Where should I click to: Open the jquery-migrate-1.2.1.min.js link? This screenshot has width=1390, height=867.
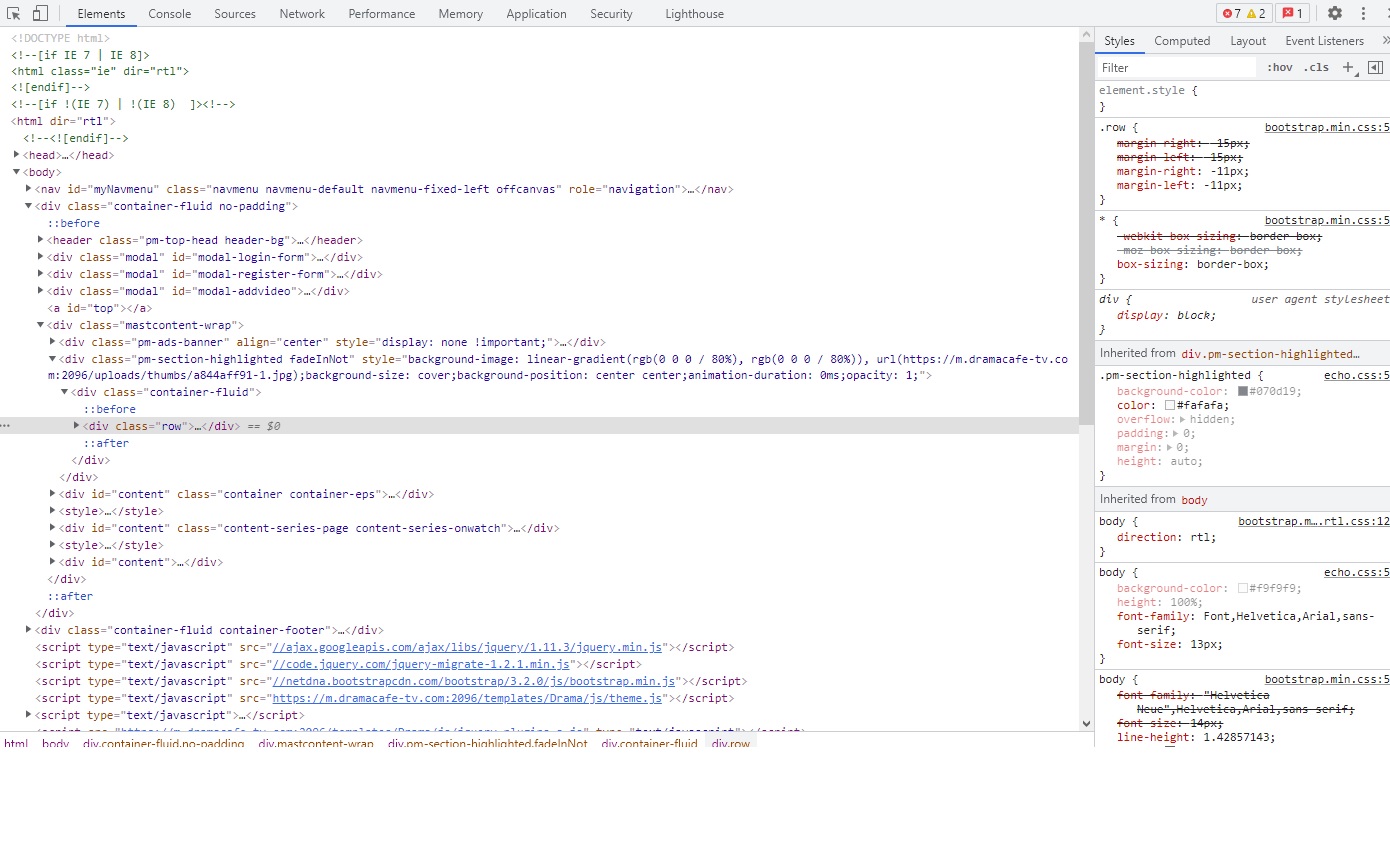click(x=421, y=664)
